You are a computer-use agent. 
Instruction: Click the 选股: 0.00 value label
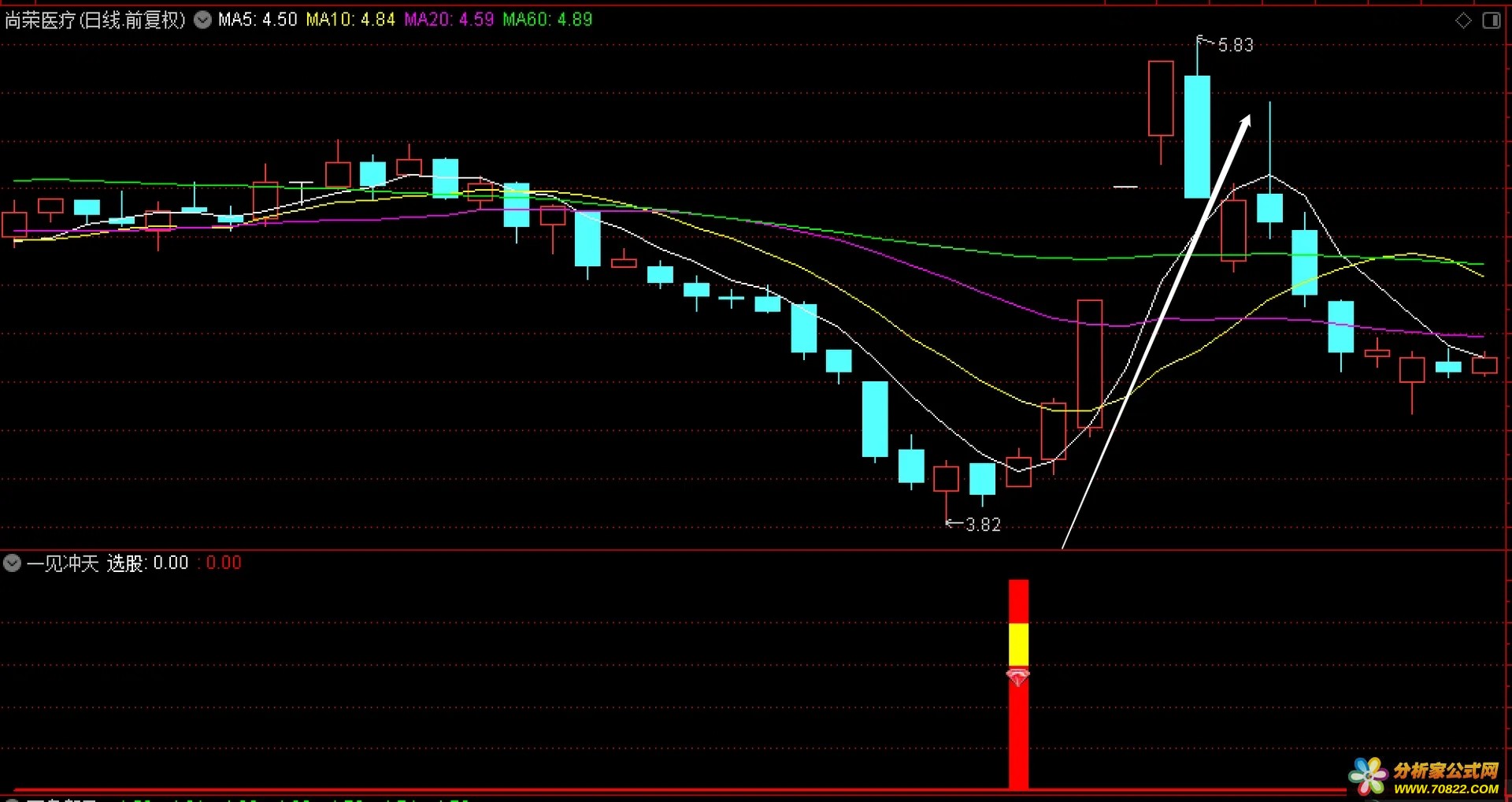click(x=147, y=563)
